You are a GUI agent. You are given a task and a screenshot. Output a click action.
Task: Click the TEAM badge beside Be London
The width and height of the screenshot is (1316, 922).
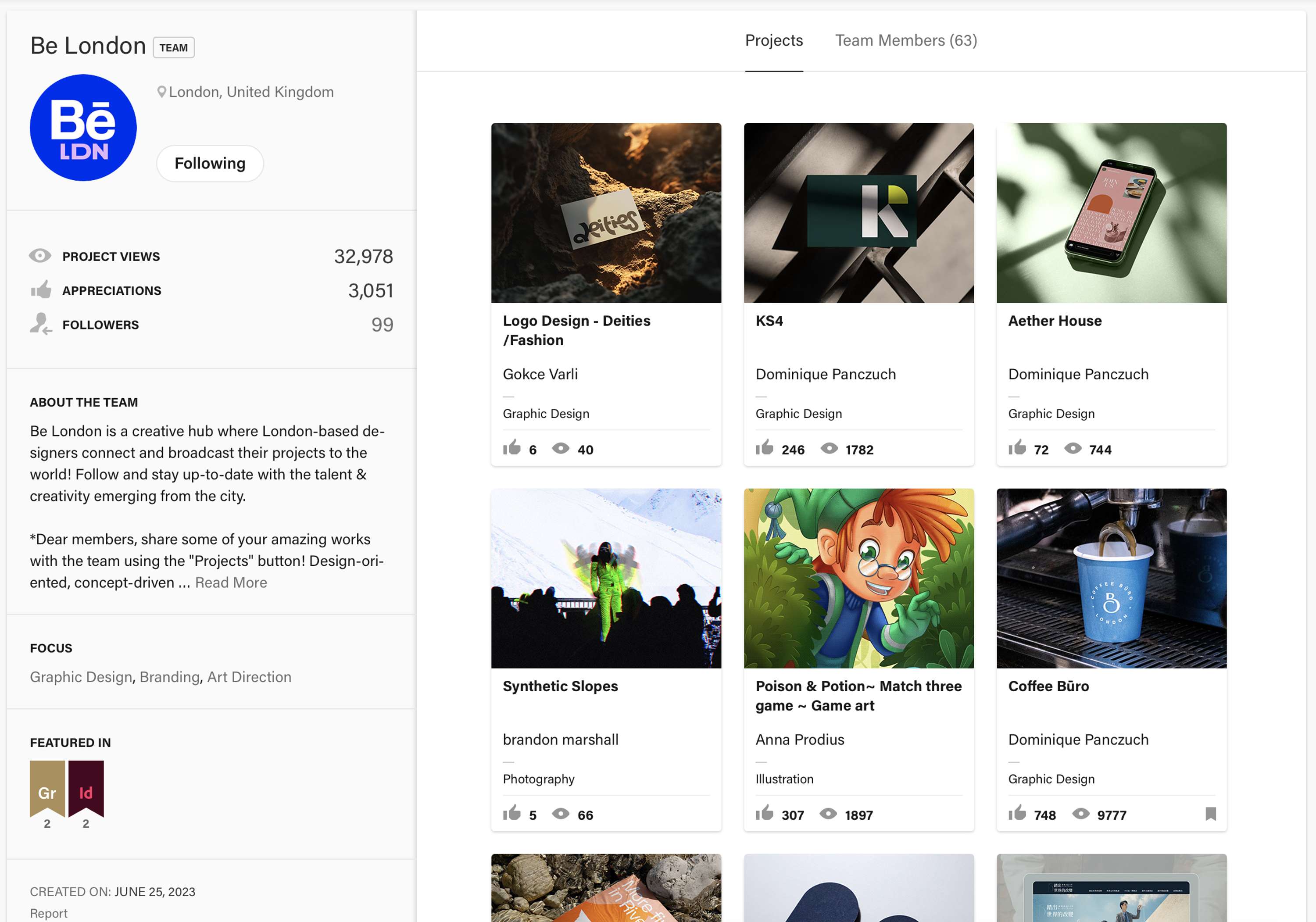pyautogui.click(x=174, y=47)
